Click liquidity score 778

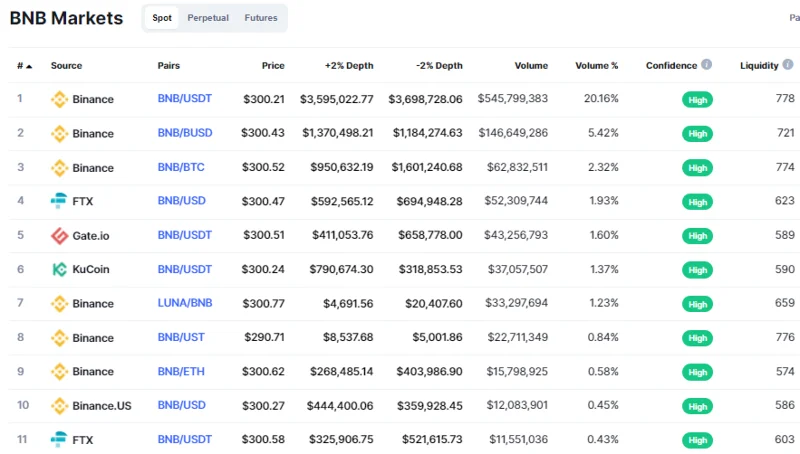click(x=785, y=98)
